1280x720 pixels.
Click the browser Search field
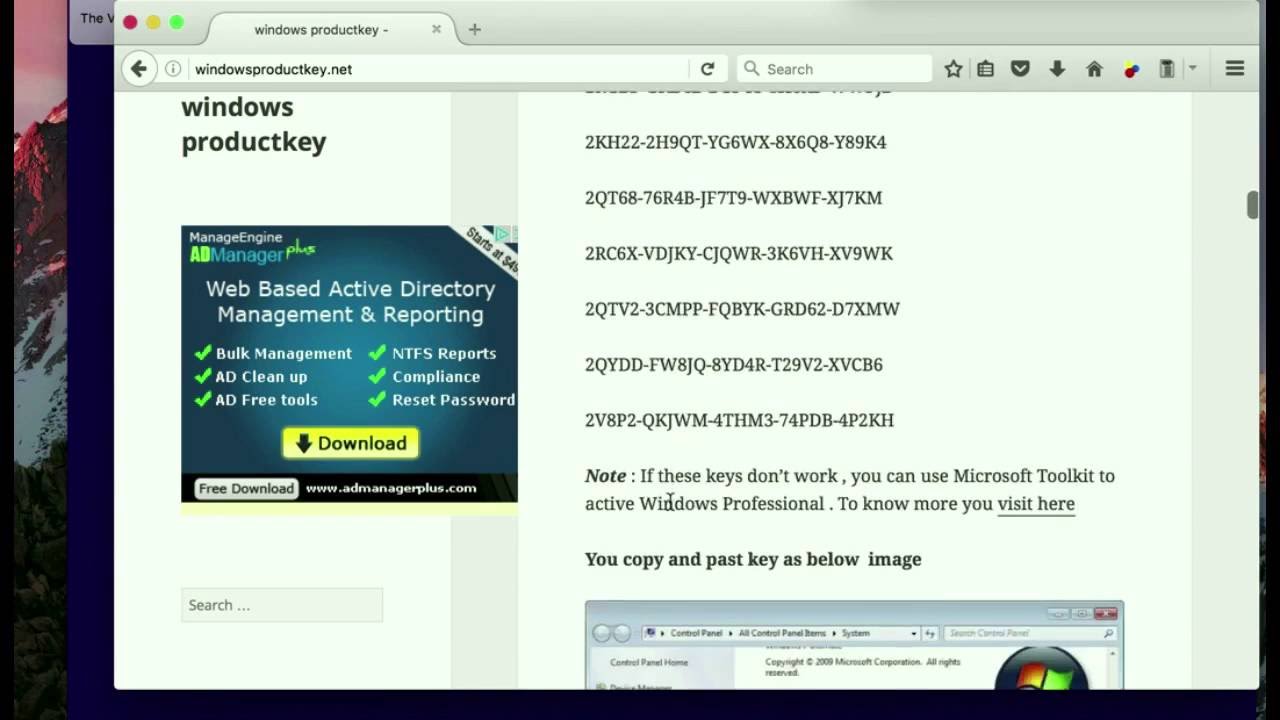pos(835,69)
